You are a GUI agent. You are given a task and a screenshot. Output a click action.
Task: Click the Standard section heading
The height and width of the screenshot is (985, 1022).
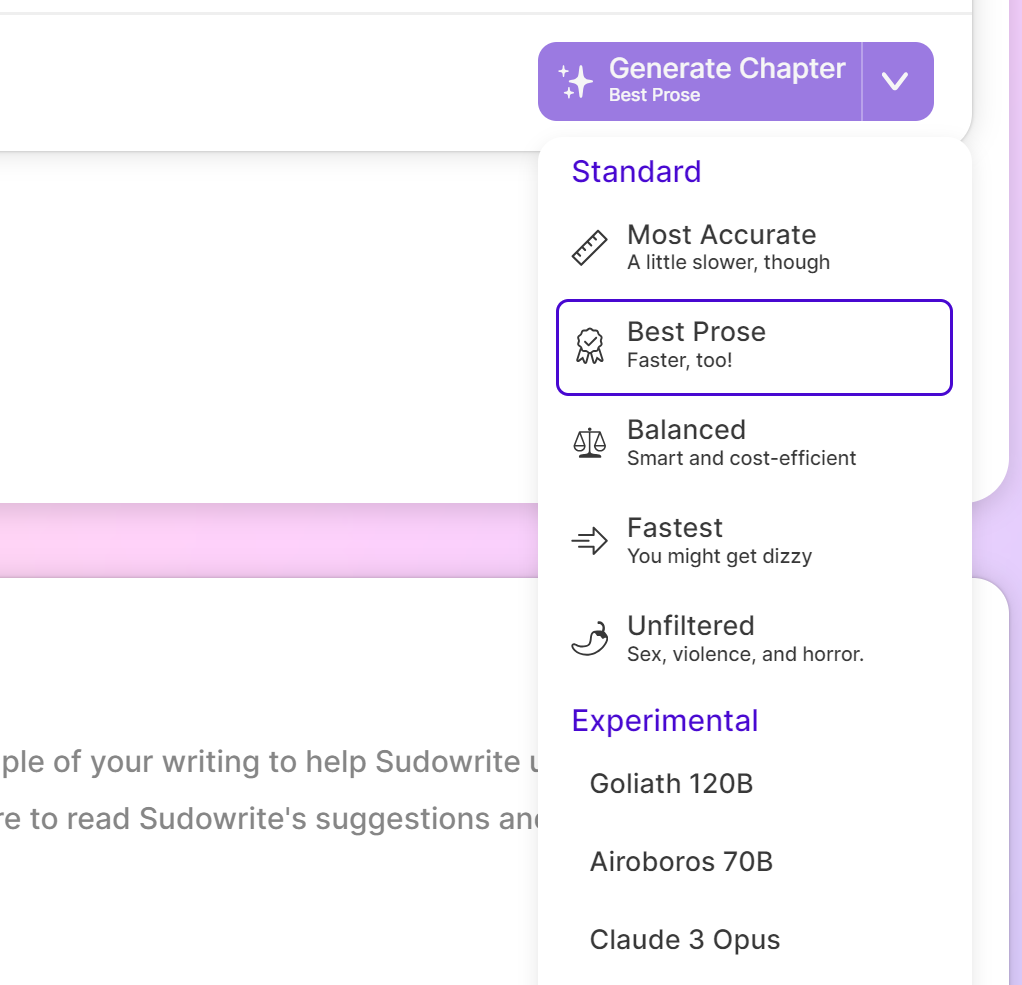(x=636, y=172)
